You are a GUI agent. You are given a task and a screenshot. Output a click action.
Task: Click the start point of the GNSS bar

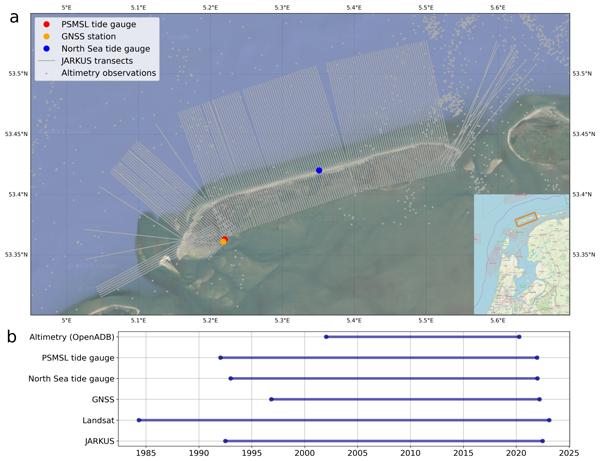point(271,399)
